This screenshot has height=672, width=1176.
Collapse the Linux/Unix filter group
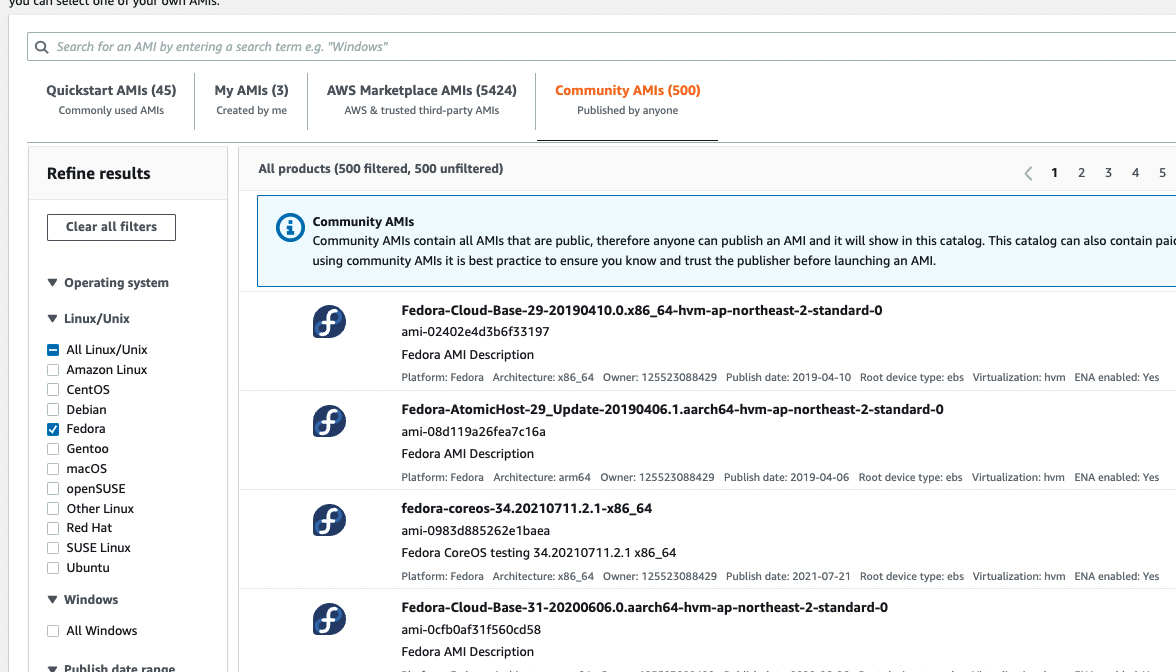coord(52,319)
